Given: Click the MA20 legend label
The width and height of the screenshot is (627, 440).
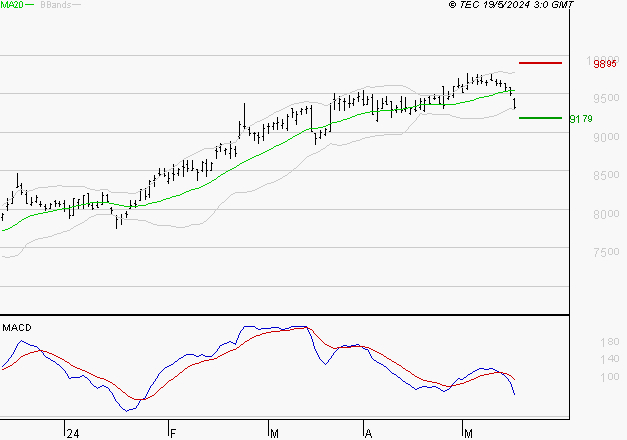Looking at the screenshot, I should click(12, 4).
